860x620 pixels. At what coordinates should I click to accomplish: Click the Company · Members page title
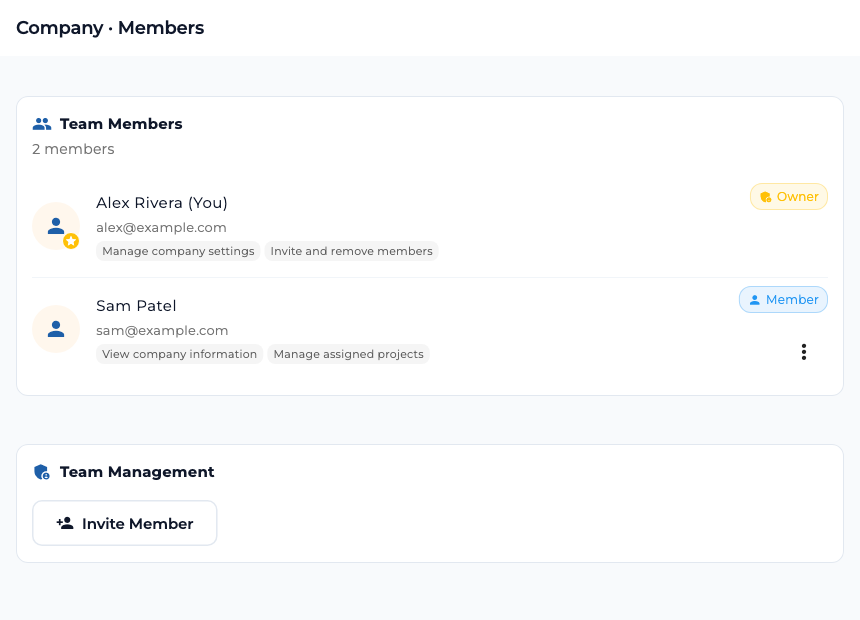pyautogui.click(x=110, y=28)
